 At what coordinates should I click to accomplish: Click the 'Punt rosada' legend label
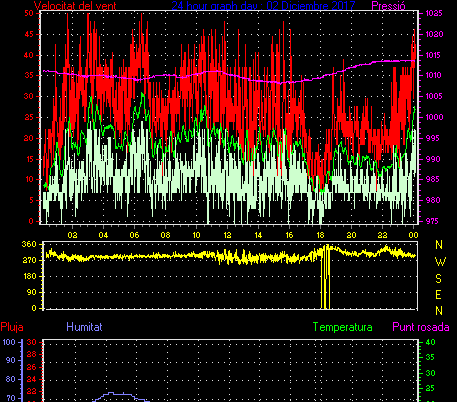(x=421, y=327)
